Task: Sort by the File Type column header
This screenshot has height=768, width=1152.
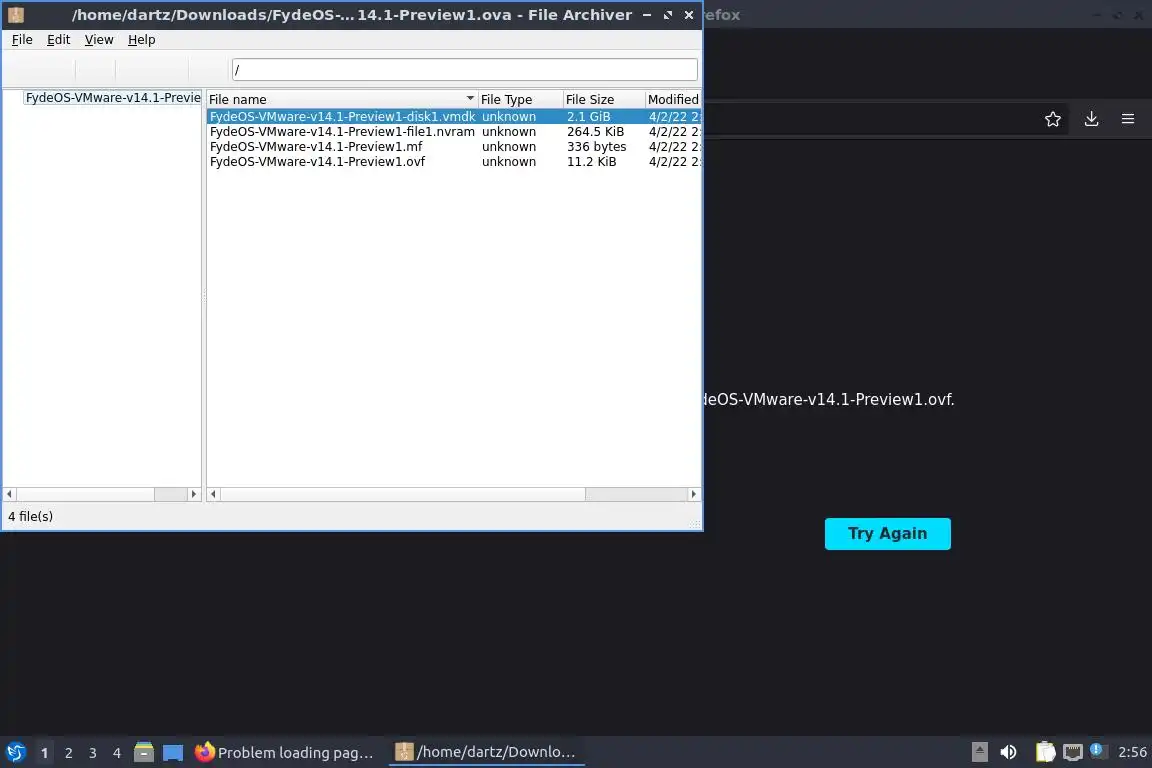Action: point(519,99)
